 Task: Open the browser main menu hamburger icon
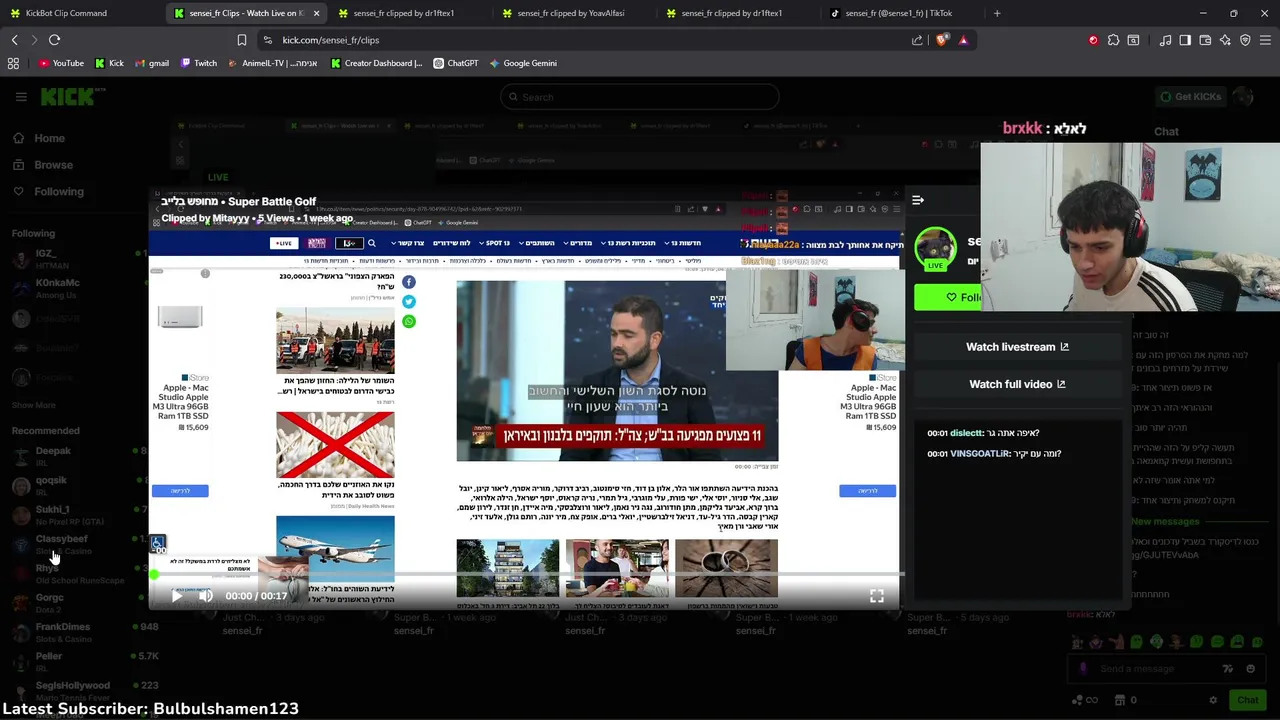click(1265, 40)
